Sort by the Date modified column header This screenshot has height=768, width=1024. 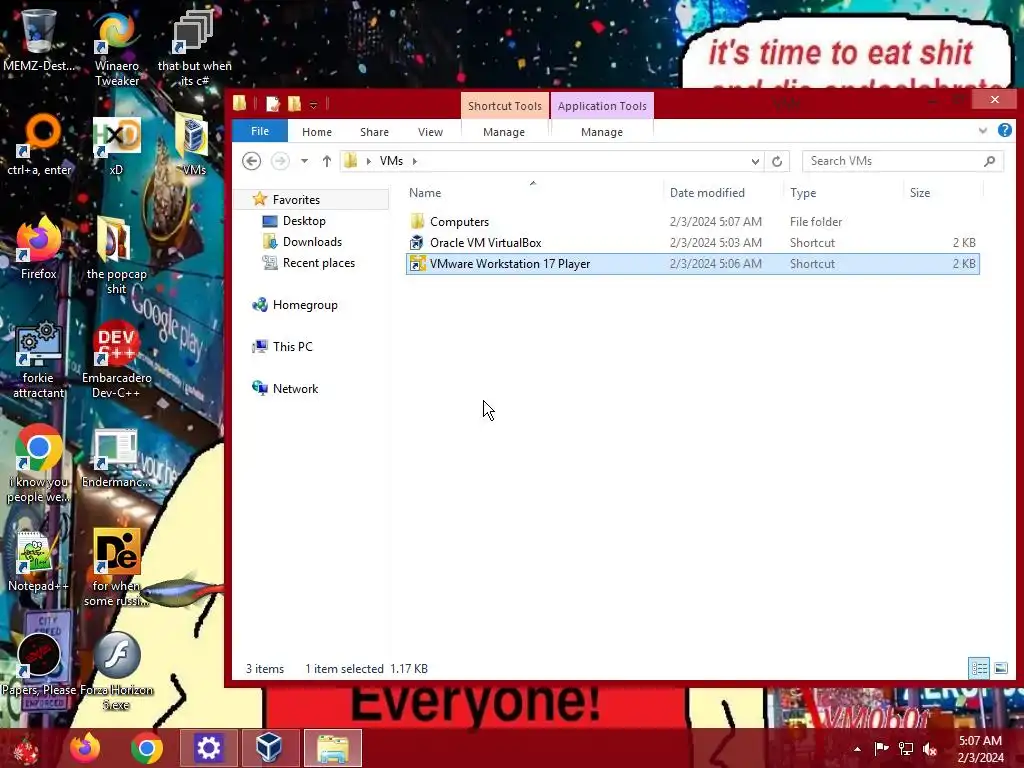722,193
